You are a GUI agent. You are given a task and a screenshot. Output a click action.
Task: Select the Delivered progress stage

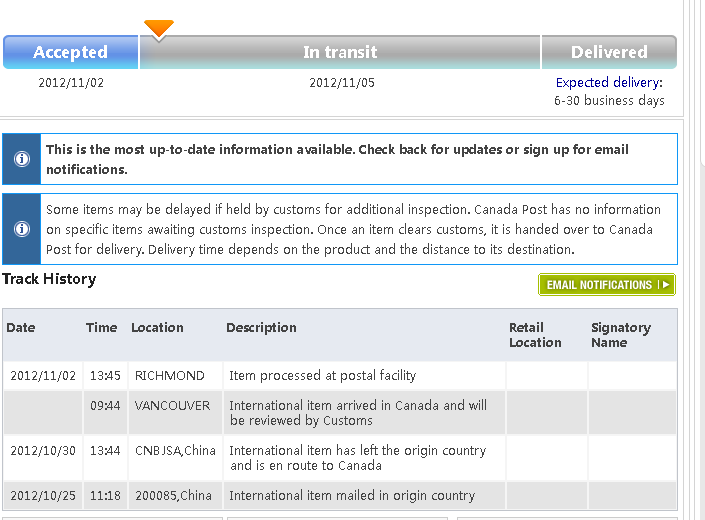[609, 52]
